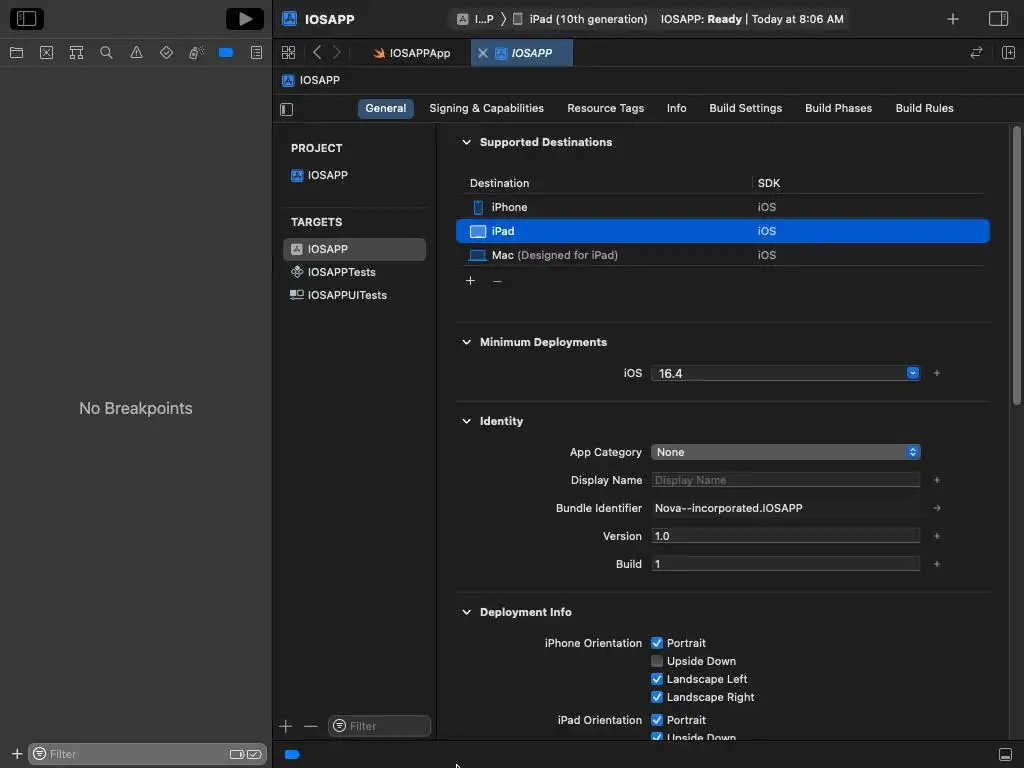
Task: Click the editor options swap arrows icon
Action: click(x=976, y=53)
